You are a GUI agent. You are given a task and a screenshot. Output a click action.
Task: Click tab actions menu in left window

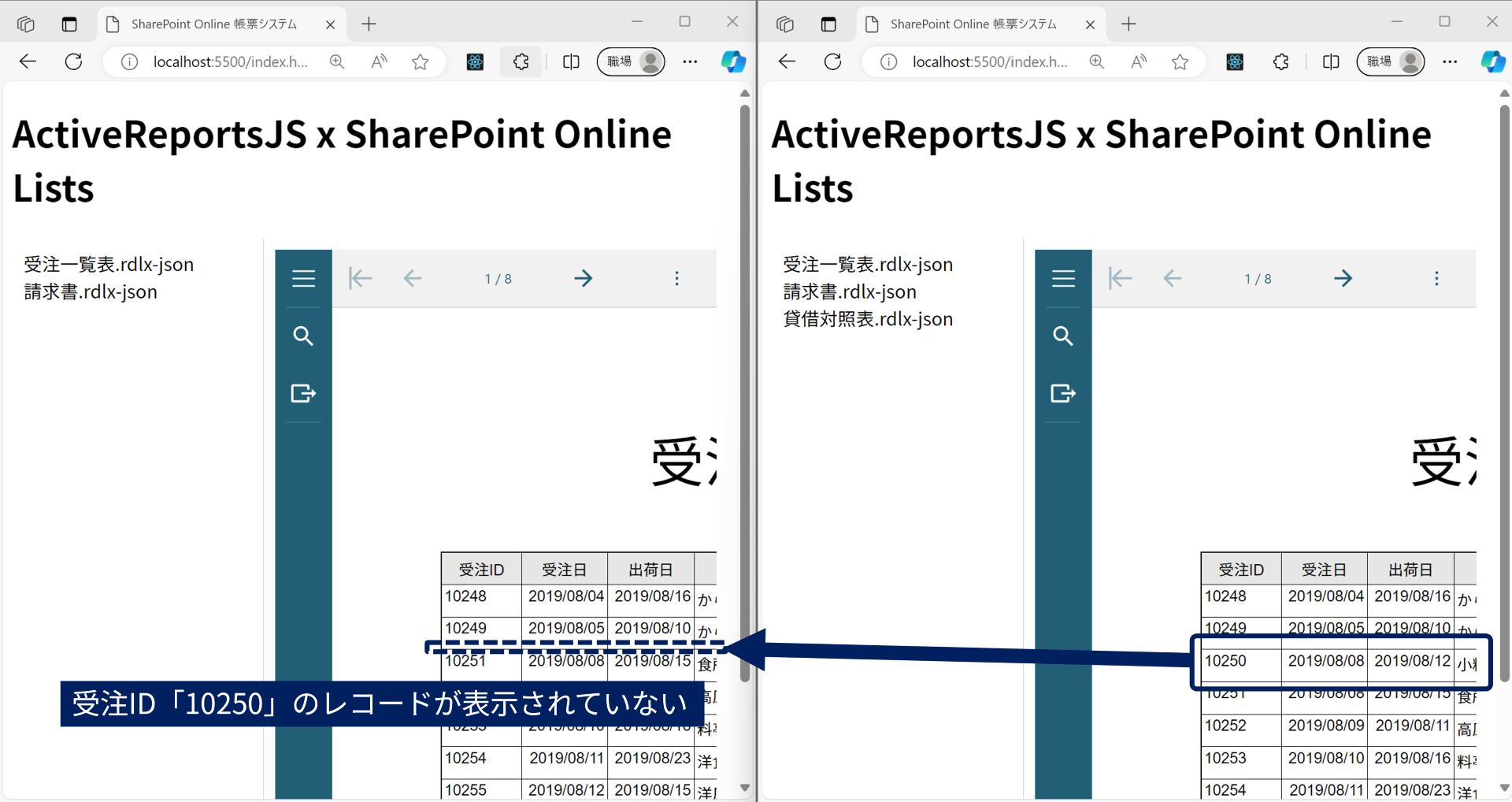click(69, 24)
